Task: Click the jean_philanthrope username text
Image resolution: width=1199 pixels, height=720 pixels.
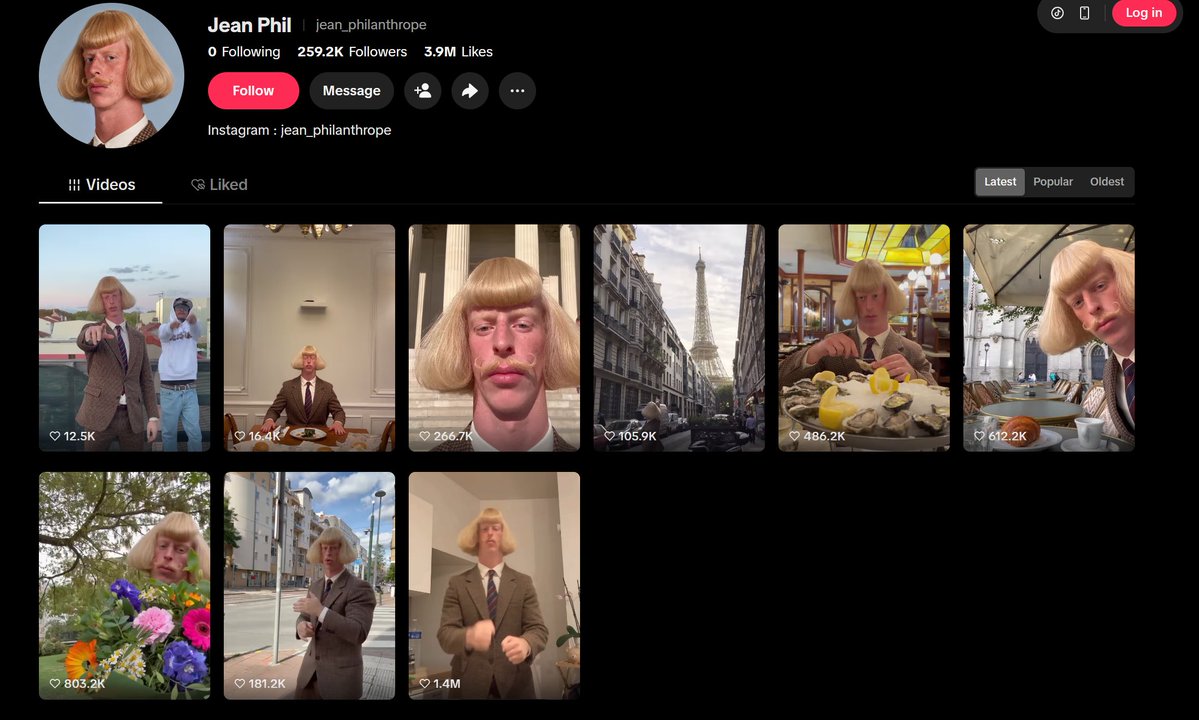Action: coord(371,25)
